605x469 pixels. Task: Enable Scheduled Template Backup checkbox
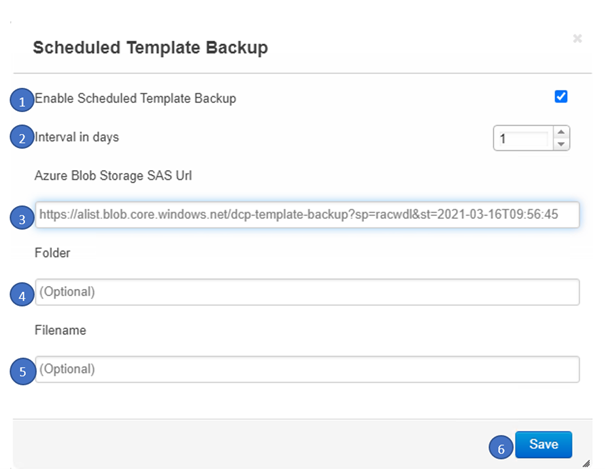click(x=561, y=96)
